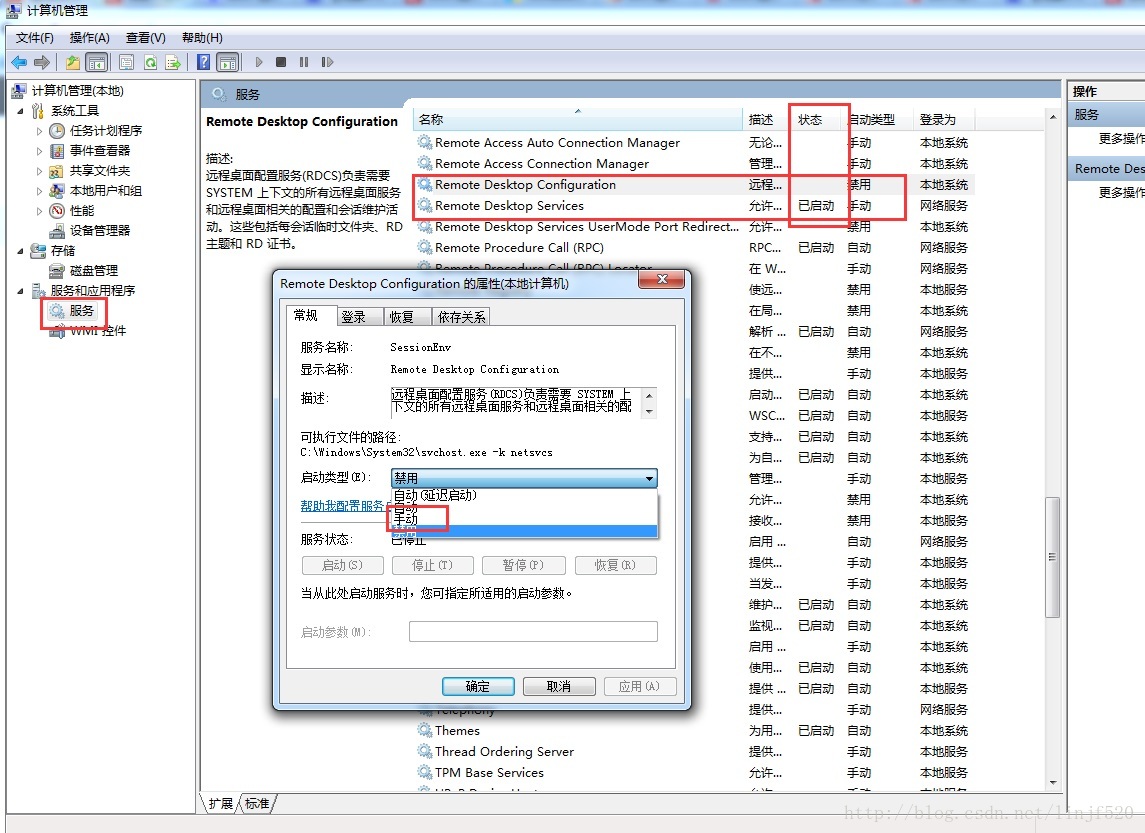Select the 本地用户和组 icon in tree
1145x833 pixels.
[57, 191]
